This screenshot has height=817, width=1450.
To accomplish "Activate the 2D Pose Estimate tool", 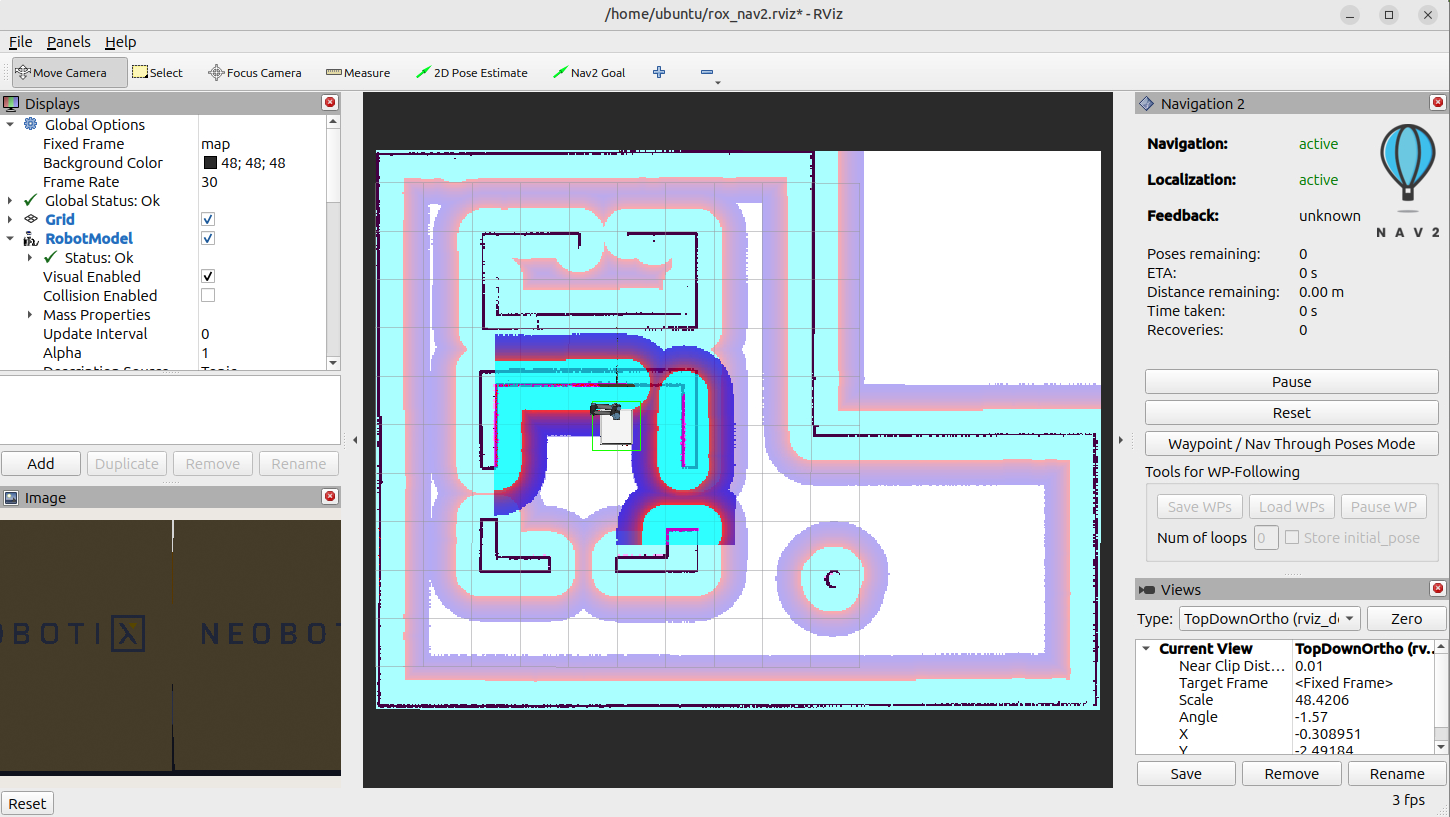I will pyautogui.click(x=472, y=72).
